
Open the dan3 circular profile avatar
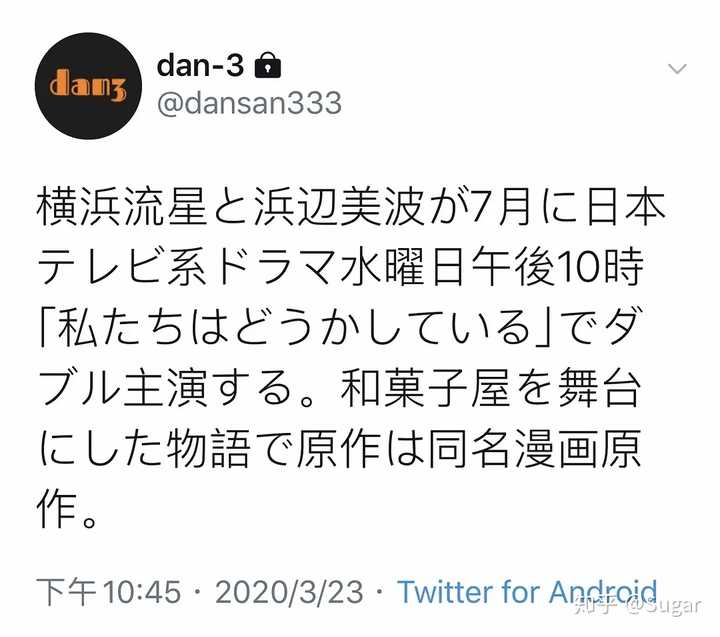[88, 86]
